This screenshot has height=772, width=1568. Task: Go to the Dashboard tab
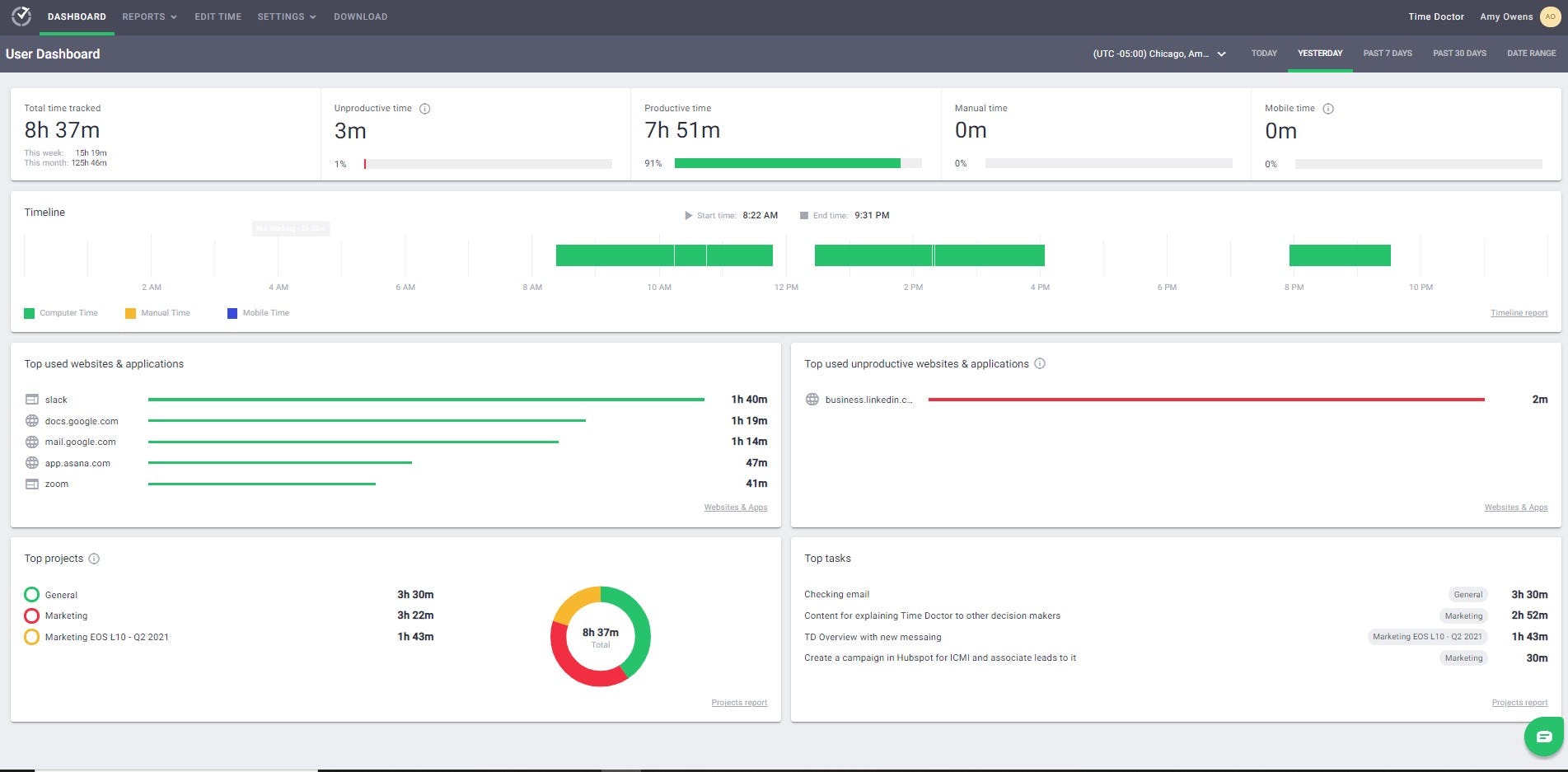(x=77, y=16)
